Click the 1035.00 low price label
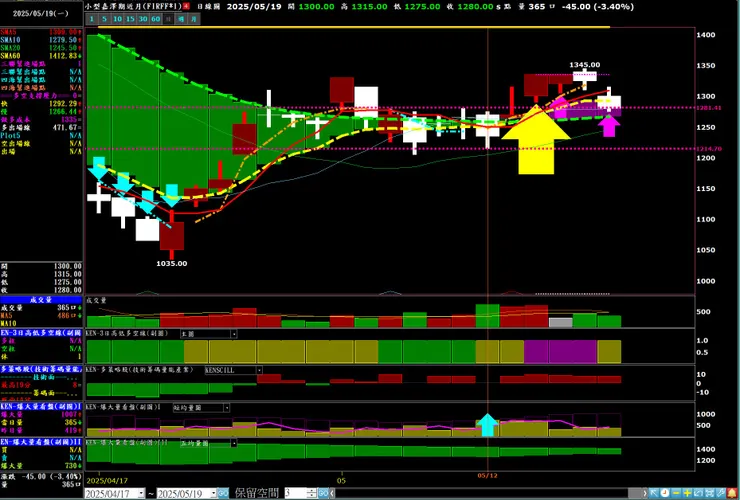Screen dimensions: 740x500 click(172, 263)
